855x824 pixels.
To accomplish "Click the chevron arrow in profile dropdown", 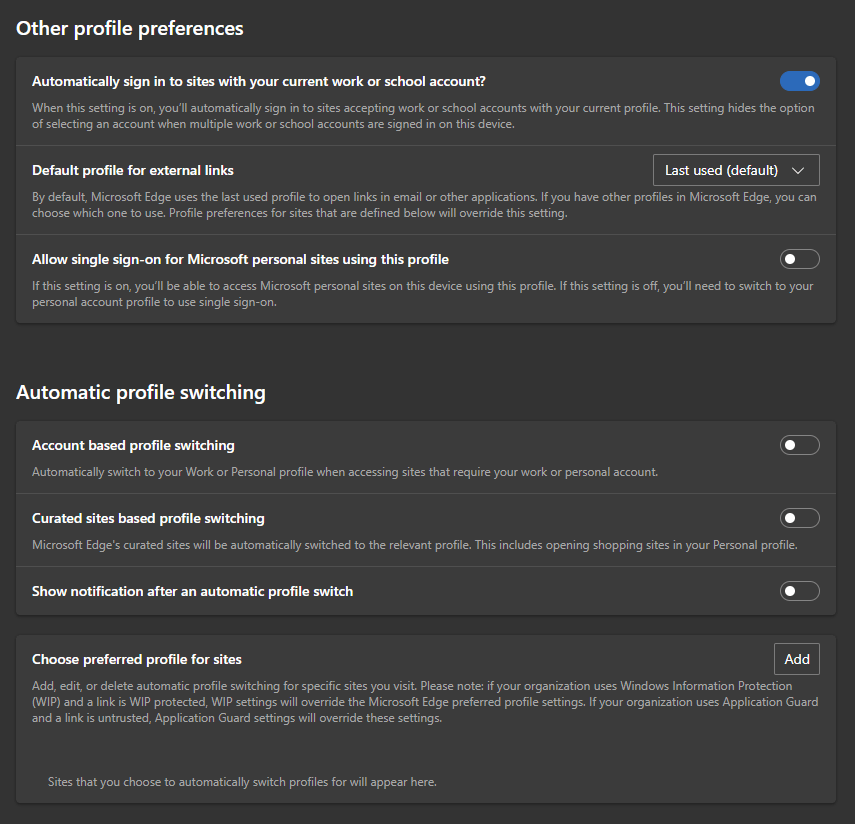I will pyautogui.click(x=798, y=170).
